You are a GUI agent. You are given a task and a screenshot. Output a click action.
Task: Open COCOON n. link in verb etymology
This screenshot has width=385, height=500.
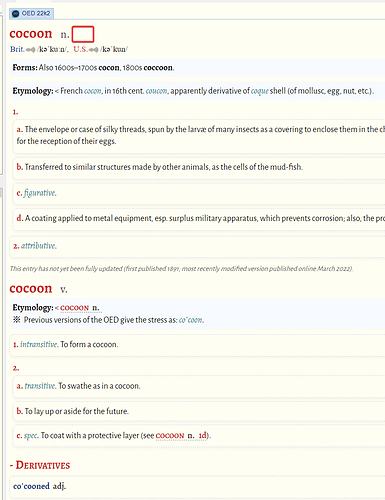click(x=80, y=308)
